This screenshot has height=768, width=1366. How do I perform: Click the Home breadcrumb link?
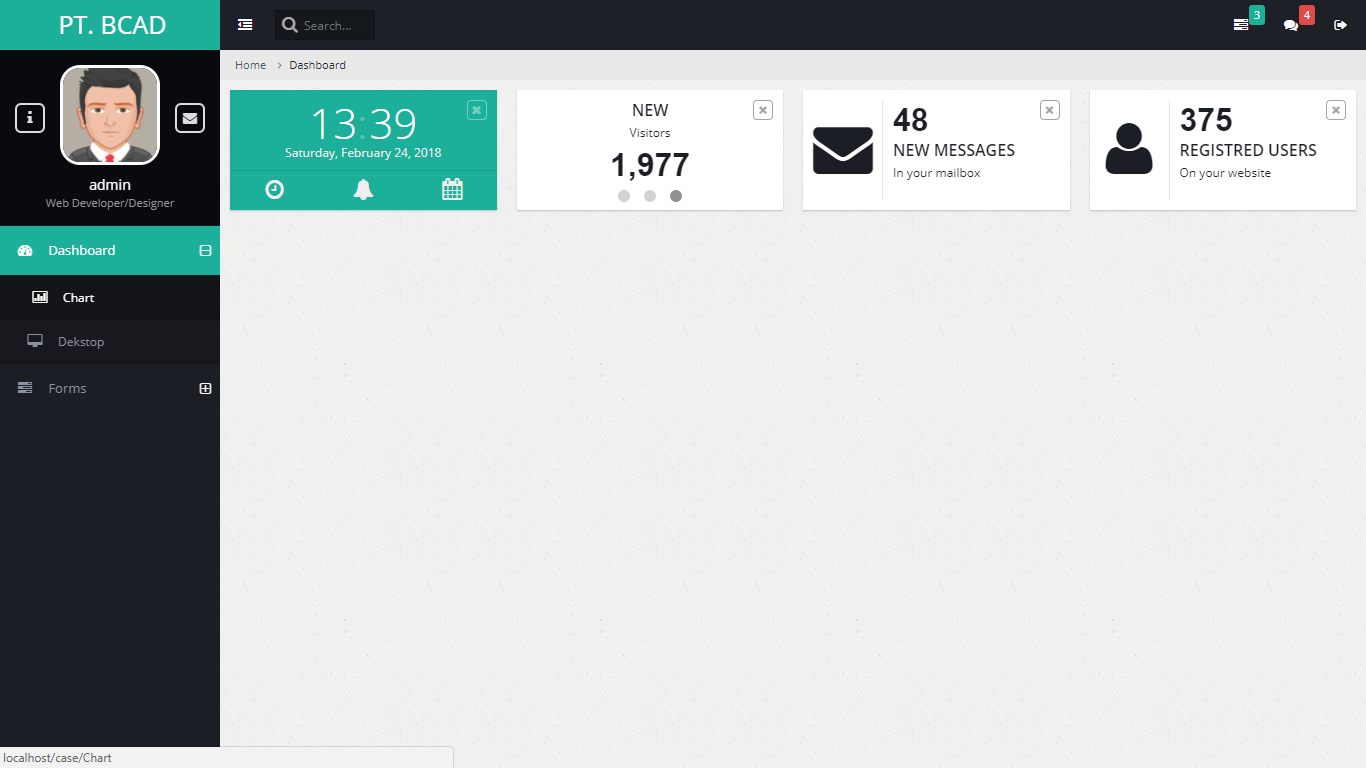pos(250,65)
